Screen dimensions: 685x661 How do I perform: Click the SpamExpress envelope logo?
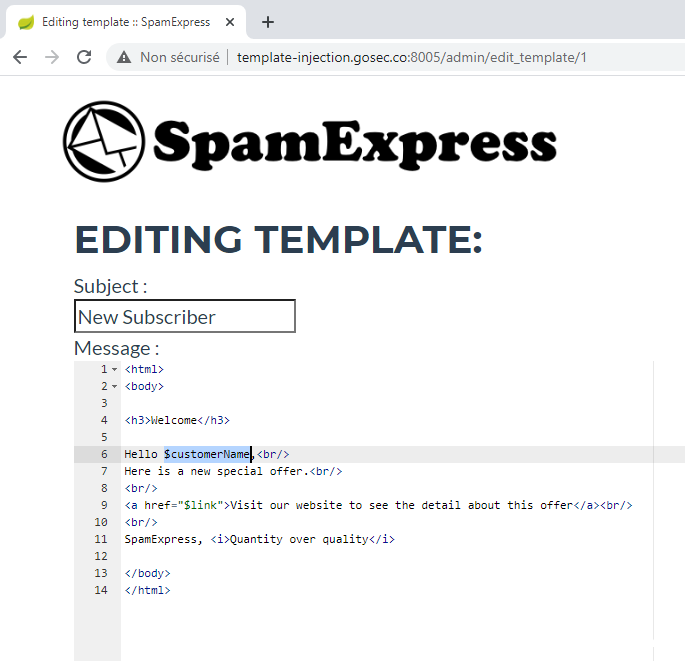[104, 141]
